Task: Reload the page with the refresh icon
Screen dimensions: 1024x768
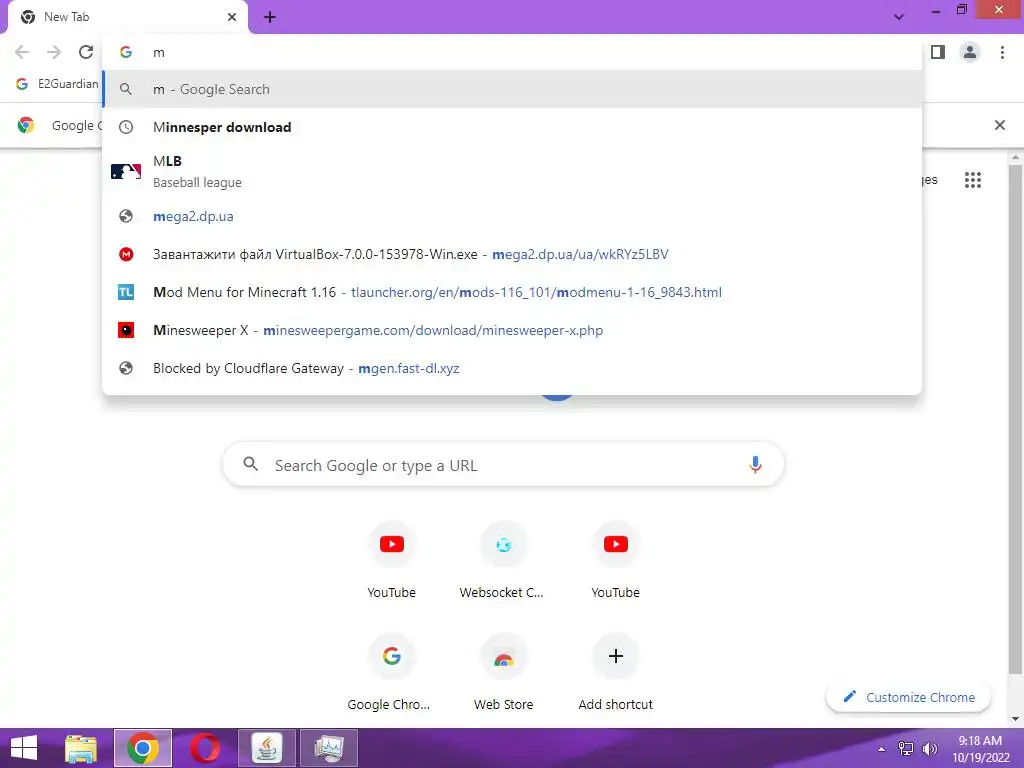Action: tap(86, 52)
